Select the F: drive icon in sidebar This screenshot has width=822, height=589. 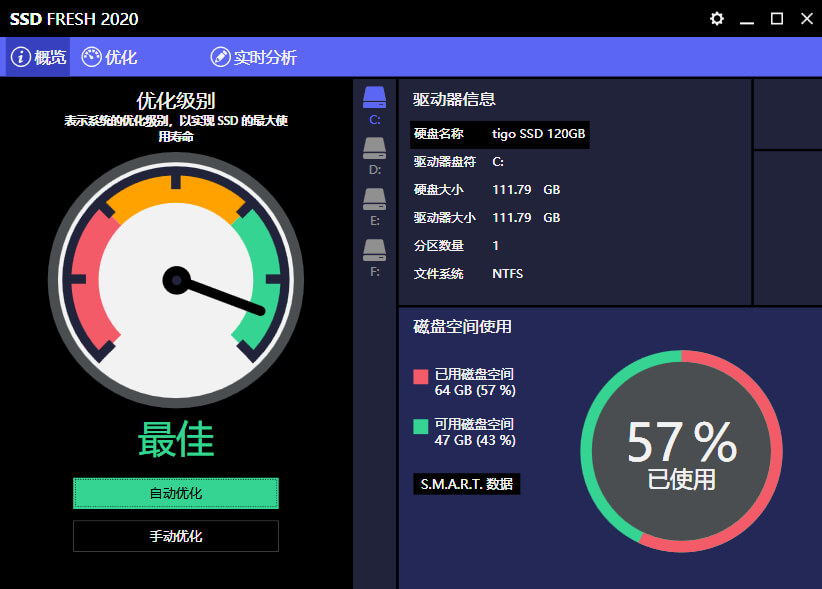pos(374,248)
